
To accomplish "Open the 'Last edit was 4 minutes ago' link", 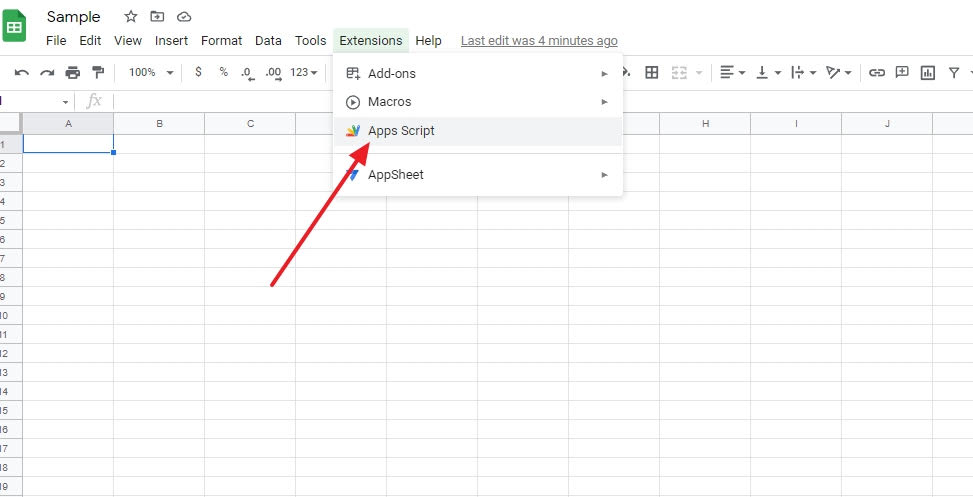I will tap(538, 41).
